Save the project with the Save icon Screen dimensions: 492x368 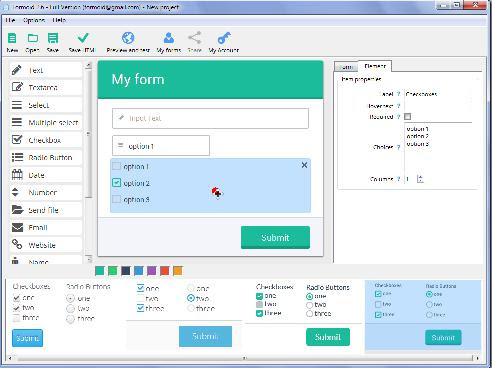click(53, 38)
